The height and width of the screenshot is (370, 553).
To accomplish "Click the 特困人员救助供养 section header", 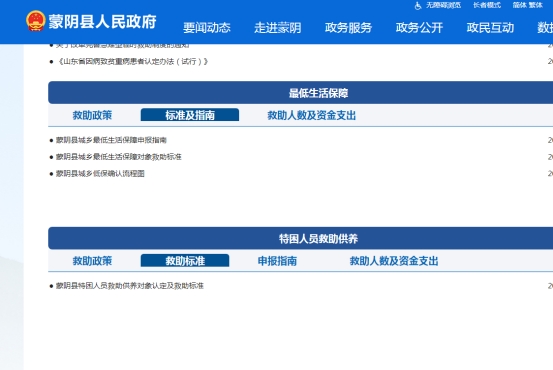I will tap(318, 239).
